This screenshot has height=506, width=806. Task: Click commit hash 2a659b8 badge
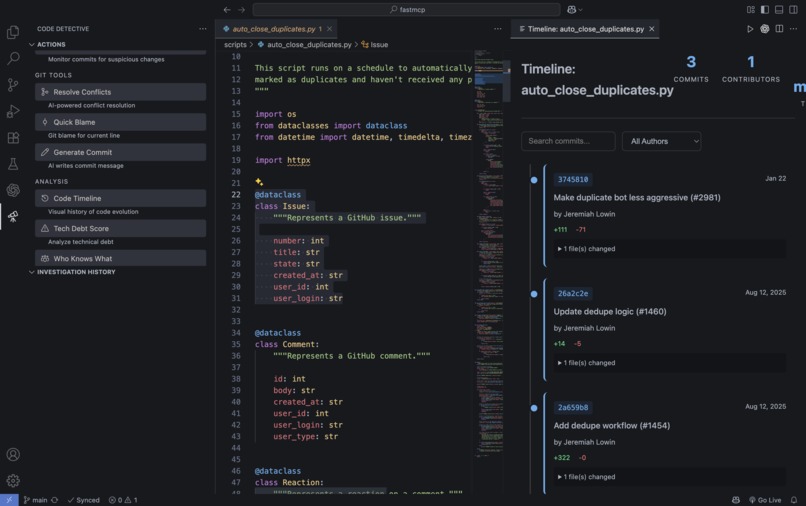[573, 408]
